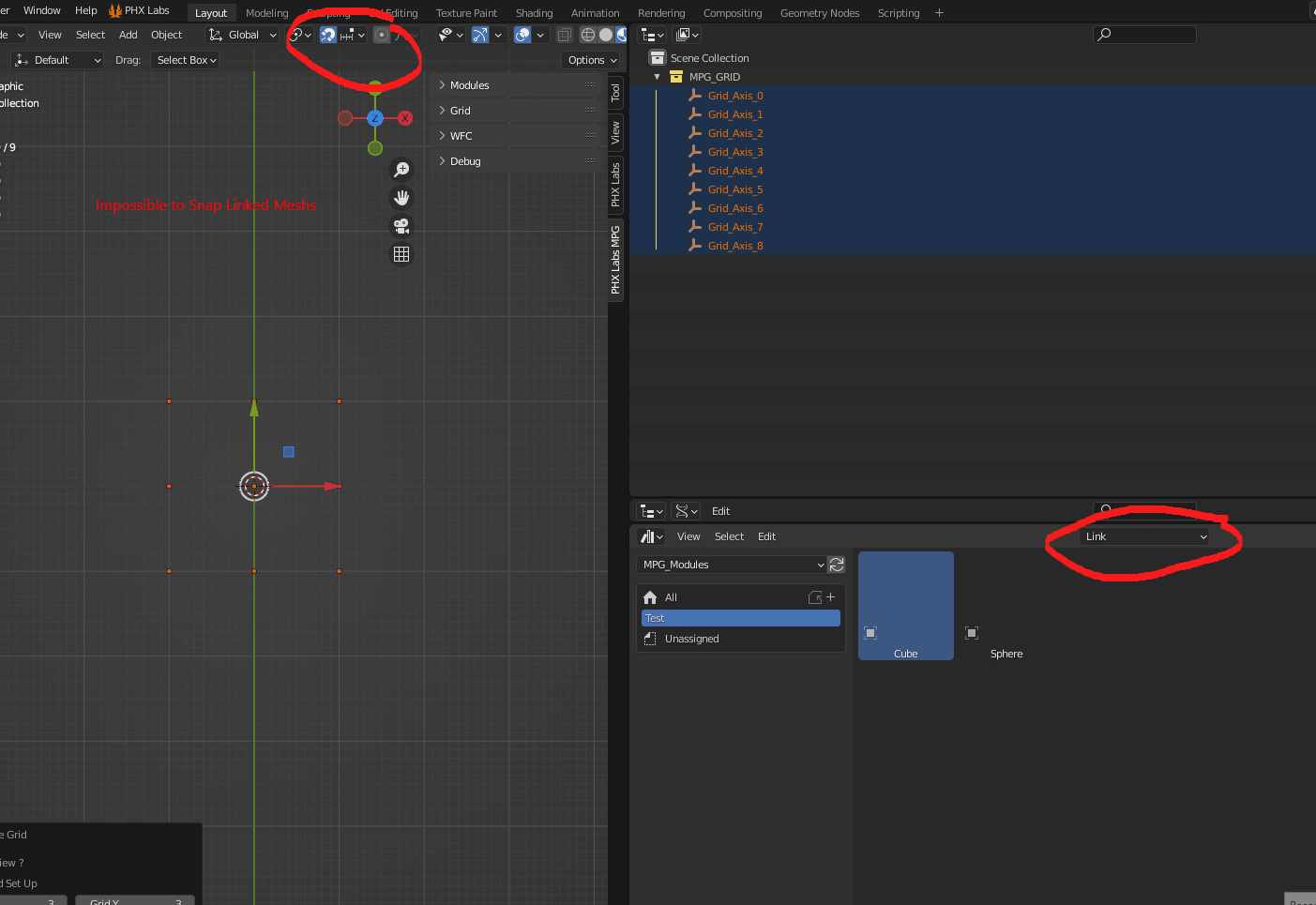Toggle show overlays in the viewport

[522, 35]
